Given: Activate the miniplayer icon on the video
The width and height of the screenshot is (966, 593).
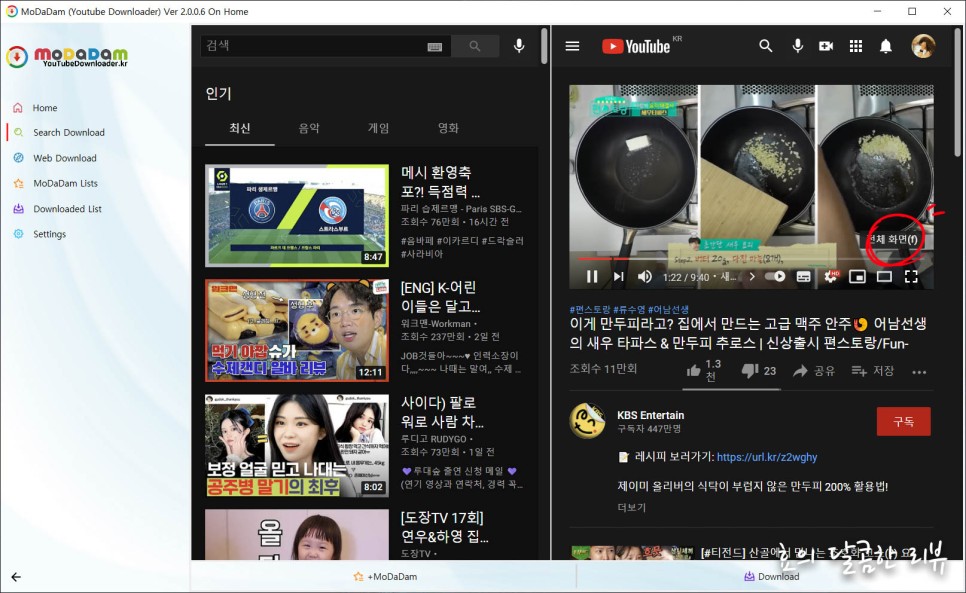Looking at the screenshot, I should tap(859, 276).
